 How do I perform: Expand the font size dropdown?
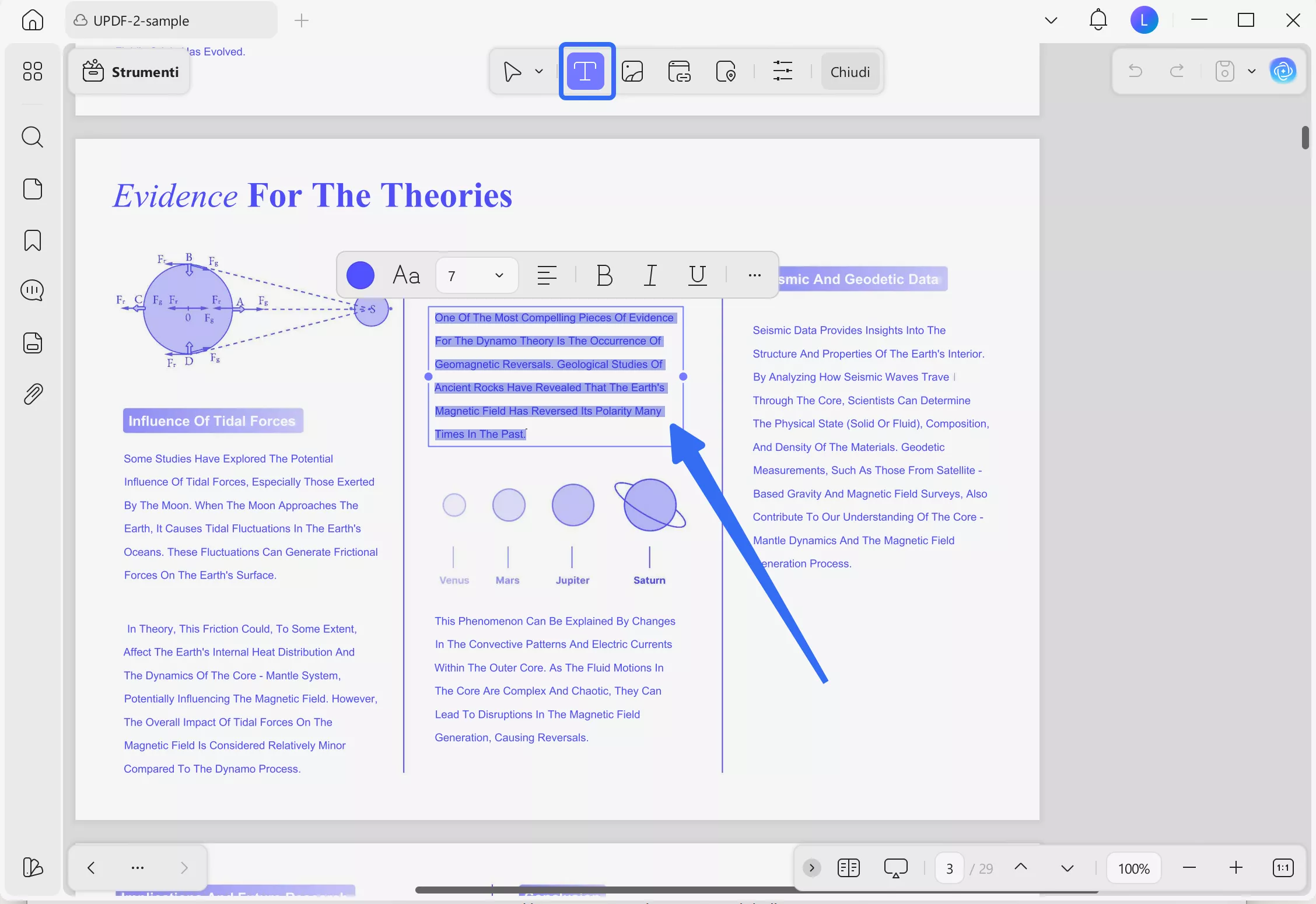[499, 275]
